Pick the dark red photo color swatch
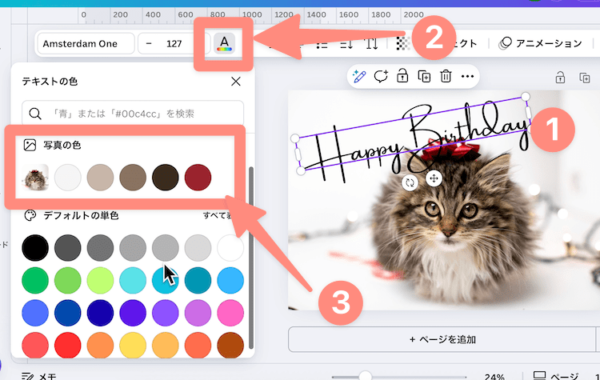The width and height of the screenshot is (600, 380). pyautogui.click(x=198, y=178)
